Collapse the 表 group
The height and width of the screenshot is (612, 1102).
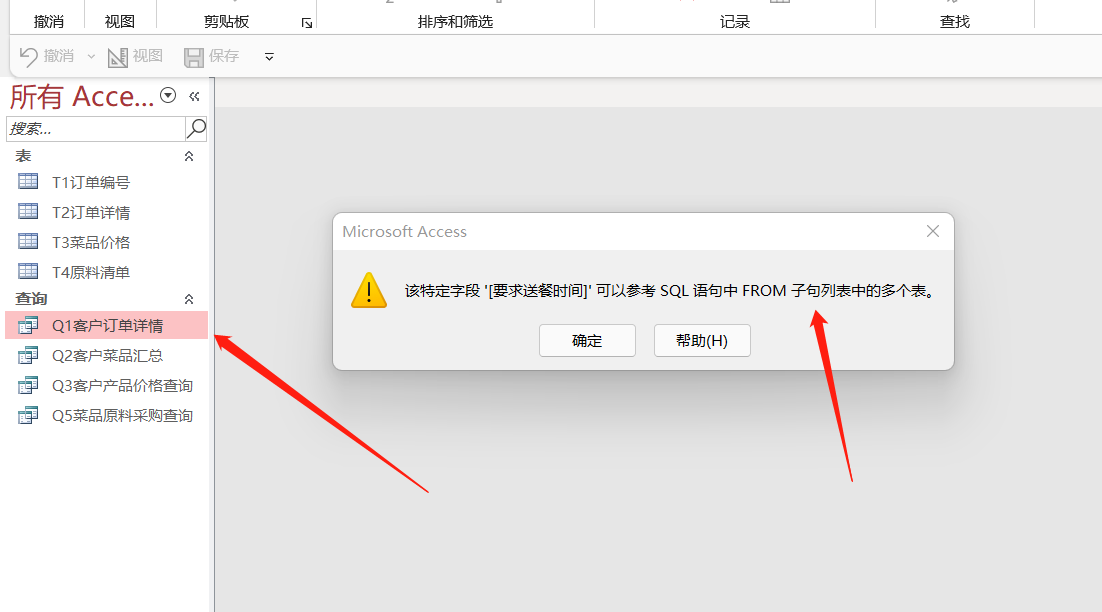[189, 156]
